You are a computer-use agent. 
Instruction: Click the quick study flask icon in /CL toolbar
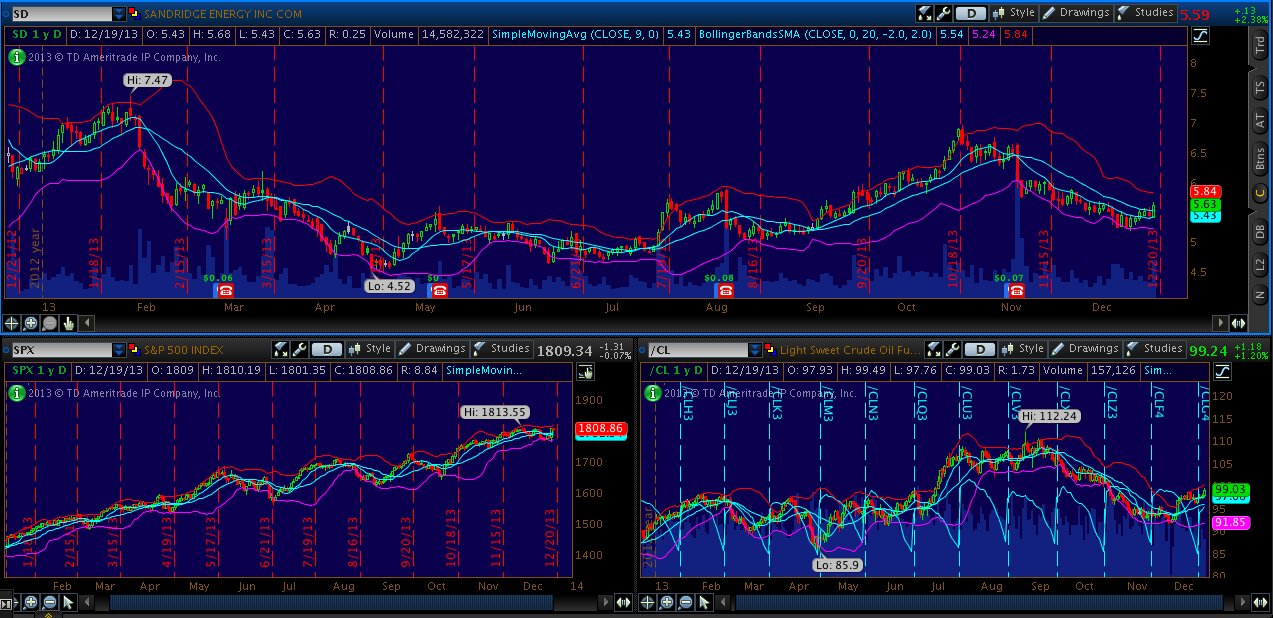(x=933, y=349)
